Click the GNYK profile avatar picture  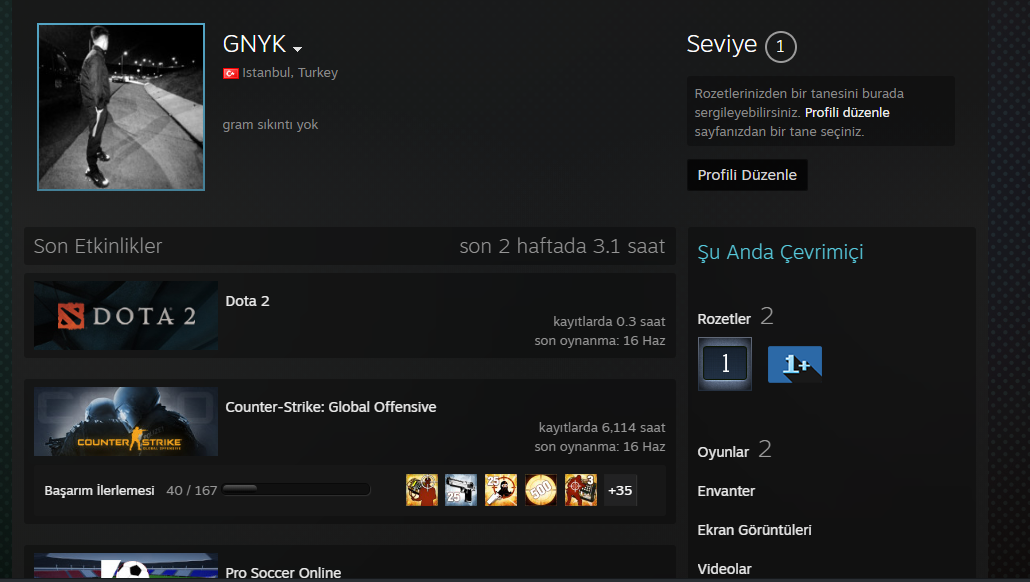tap(121, 107)
